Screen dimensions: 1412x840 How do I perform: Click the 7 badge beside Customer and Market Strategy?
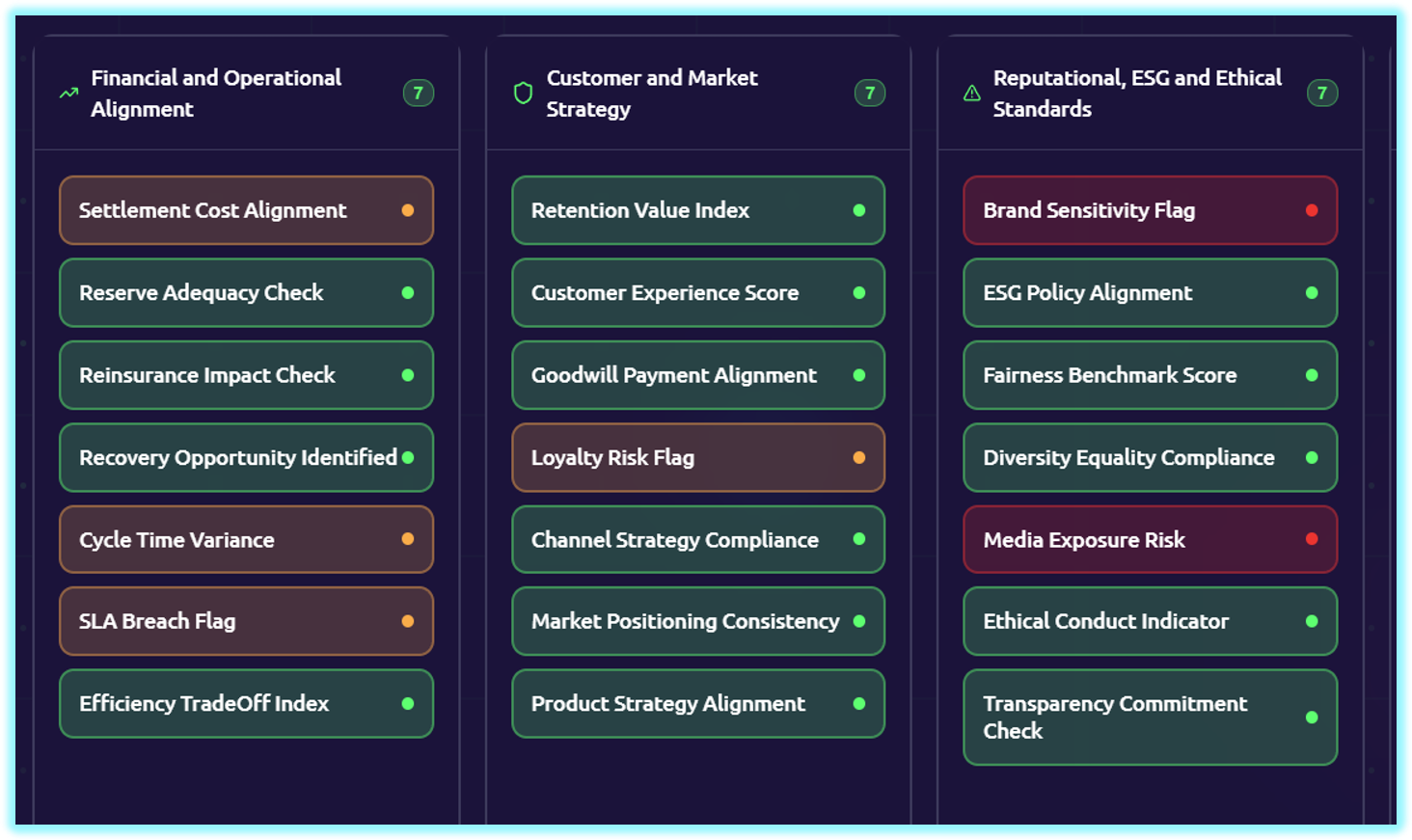(870, 93)
